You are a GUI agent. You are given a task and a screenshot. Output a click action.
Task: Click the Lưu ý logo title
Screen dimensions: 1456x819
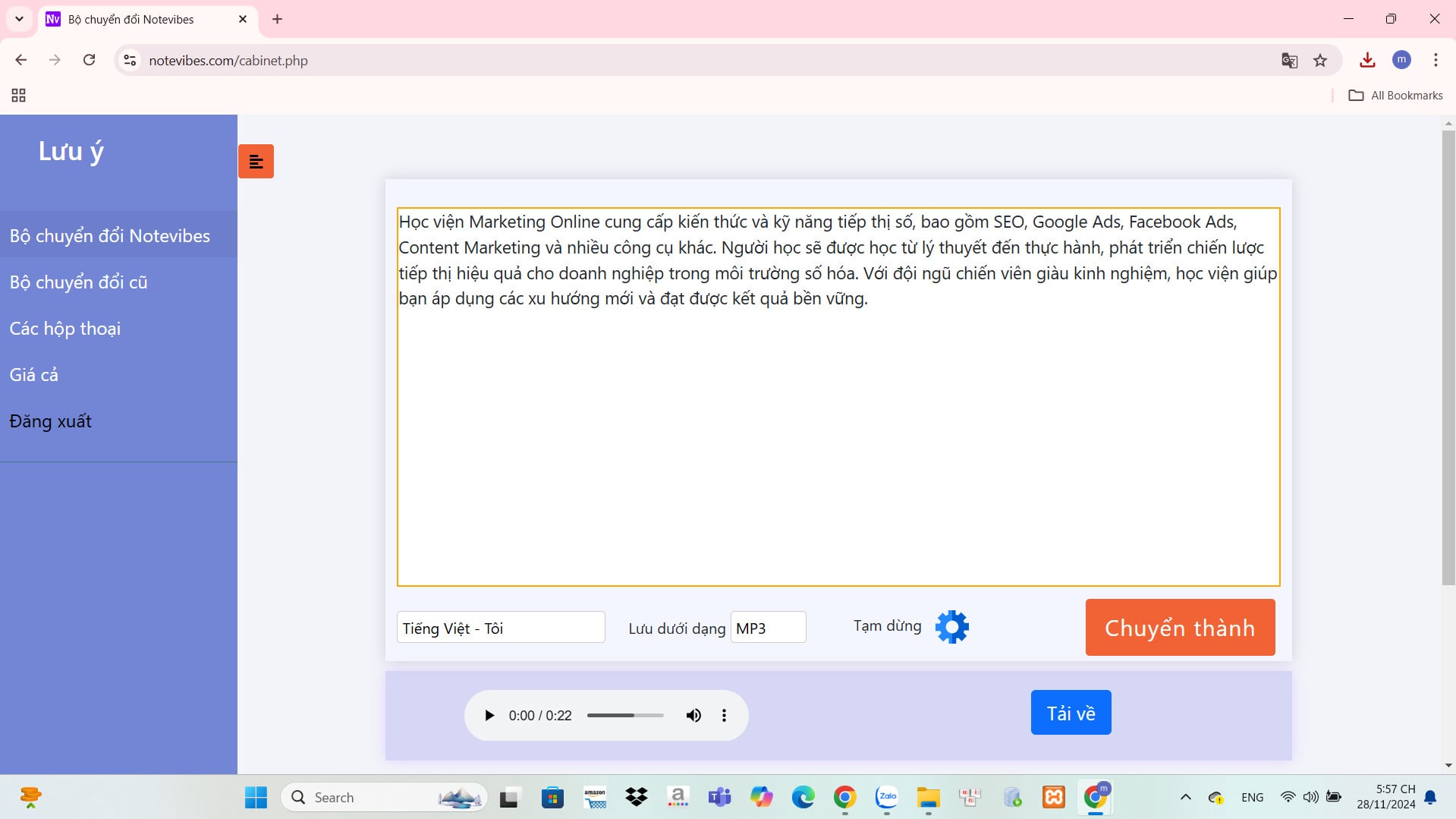click(x=71, y=152)
